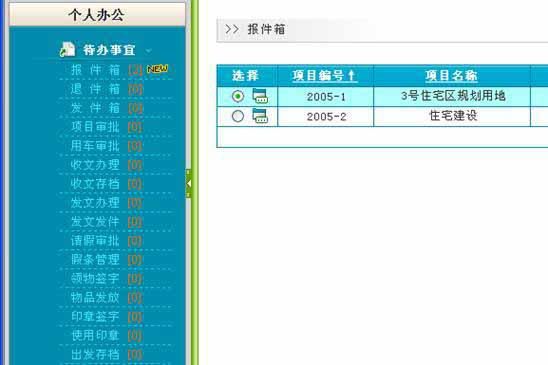Click project name 住宅建设
Screen dimensions: 548x365
[x=453, y=115]
